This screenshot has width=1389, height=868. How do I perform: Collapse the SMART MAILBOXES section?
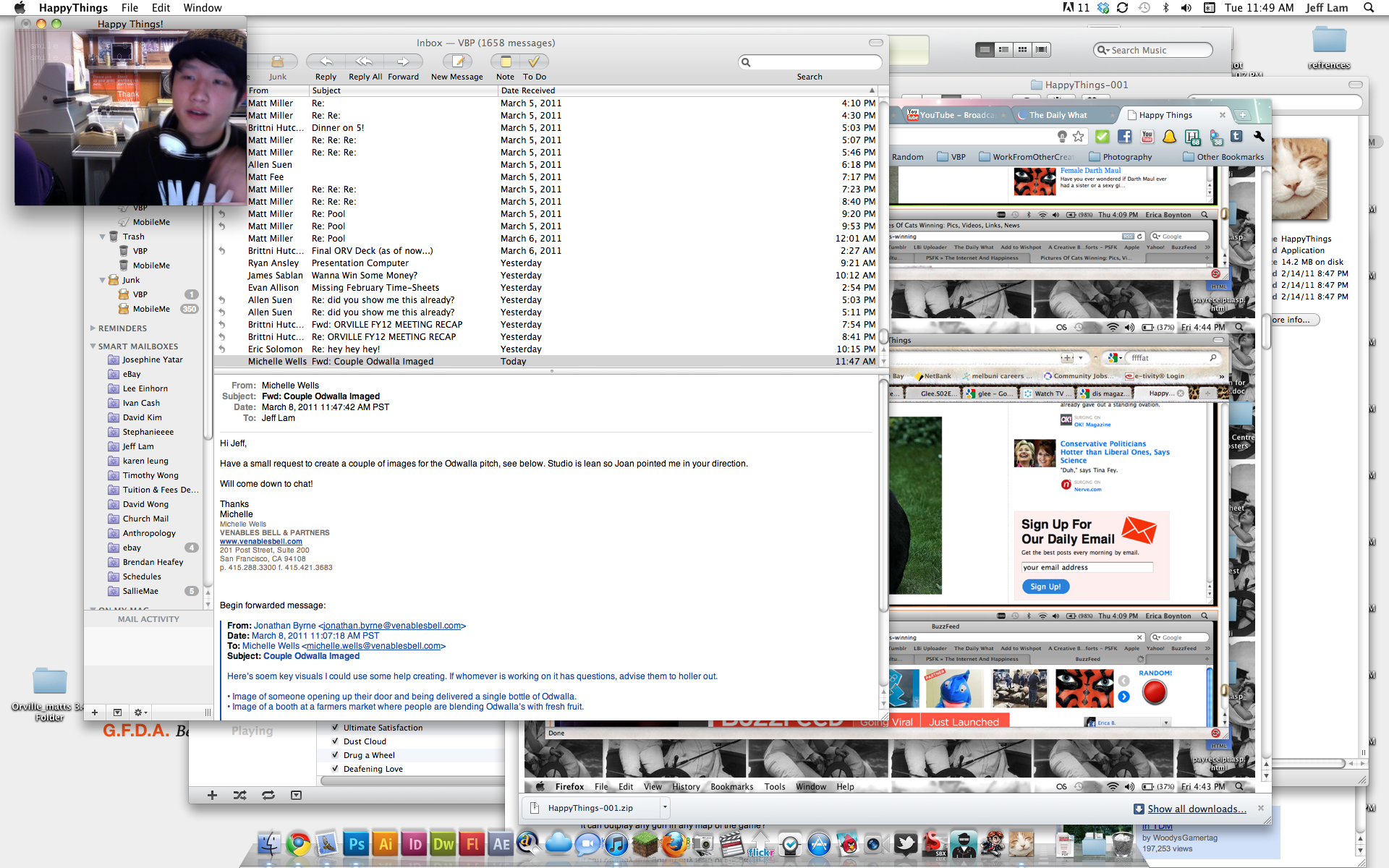93,346
